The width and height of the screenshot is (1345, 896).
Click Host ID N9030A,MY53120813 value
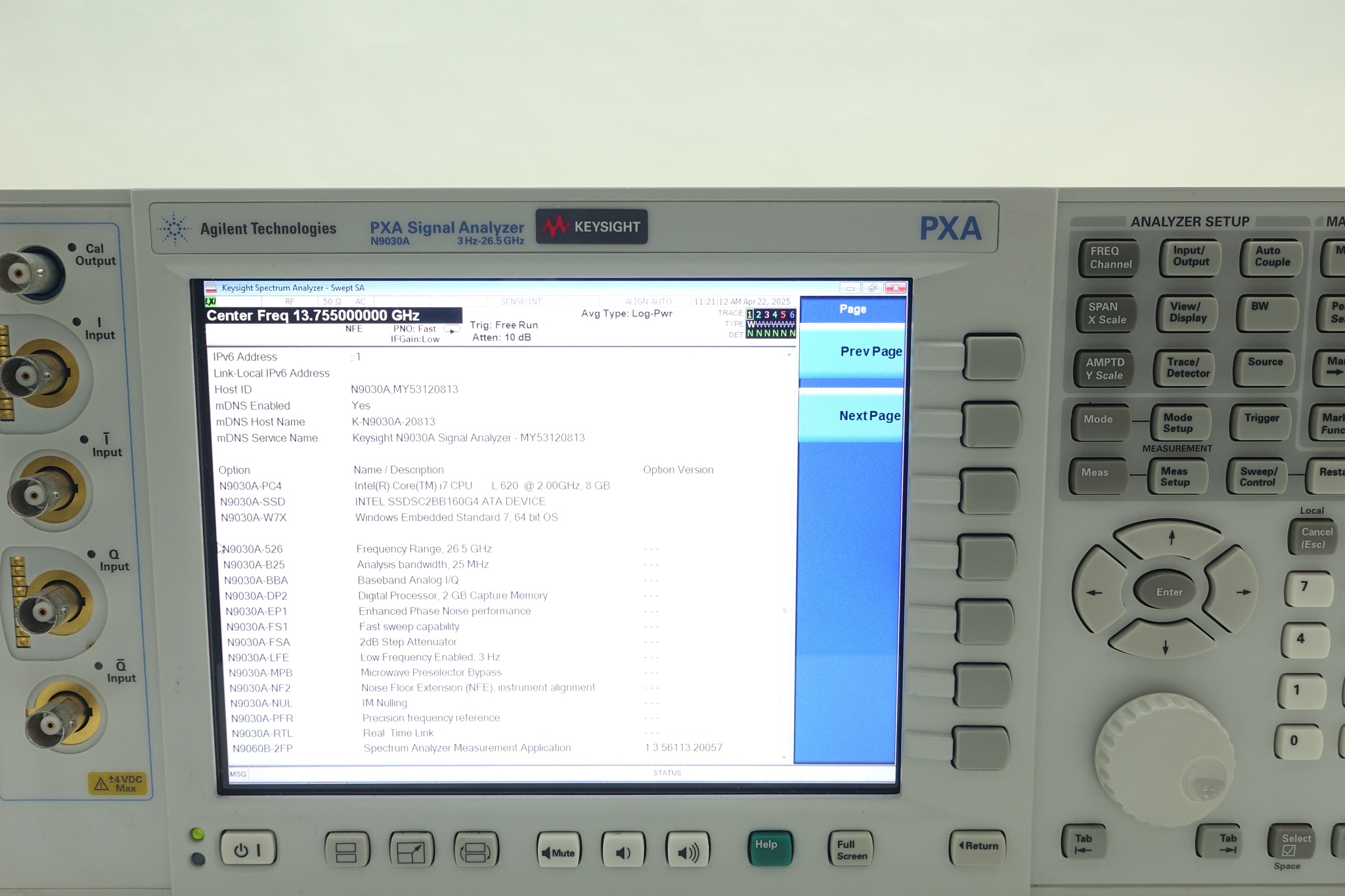(405, 389)
